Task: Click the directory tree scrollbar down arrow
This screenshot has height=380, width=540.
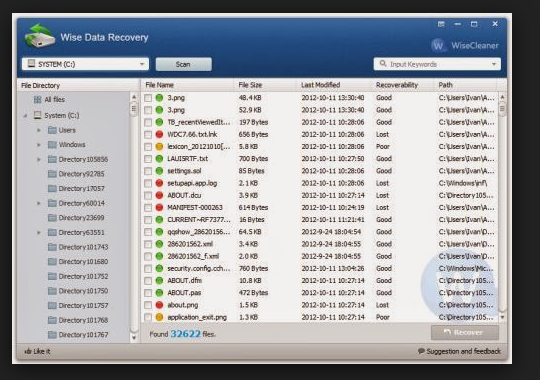Action: [x=134, y=338]
